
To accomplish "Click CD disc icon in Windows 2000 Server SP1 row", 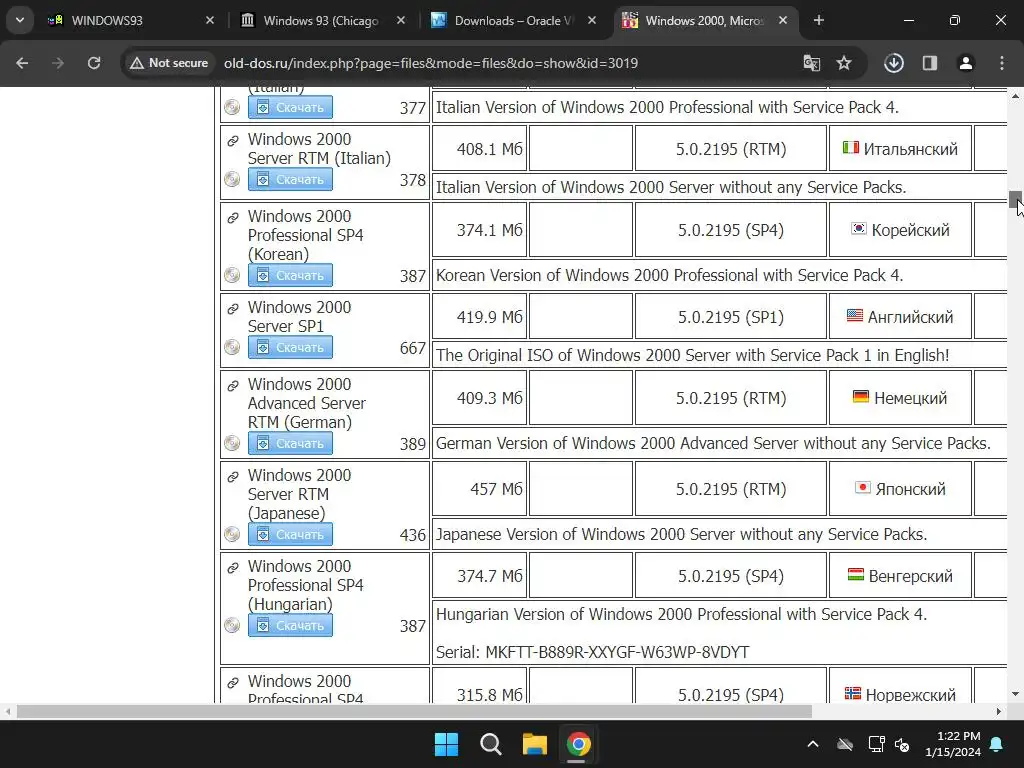I will (232, 347).
